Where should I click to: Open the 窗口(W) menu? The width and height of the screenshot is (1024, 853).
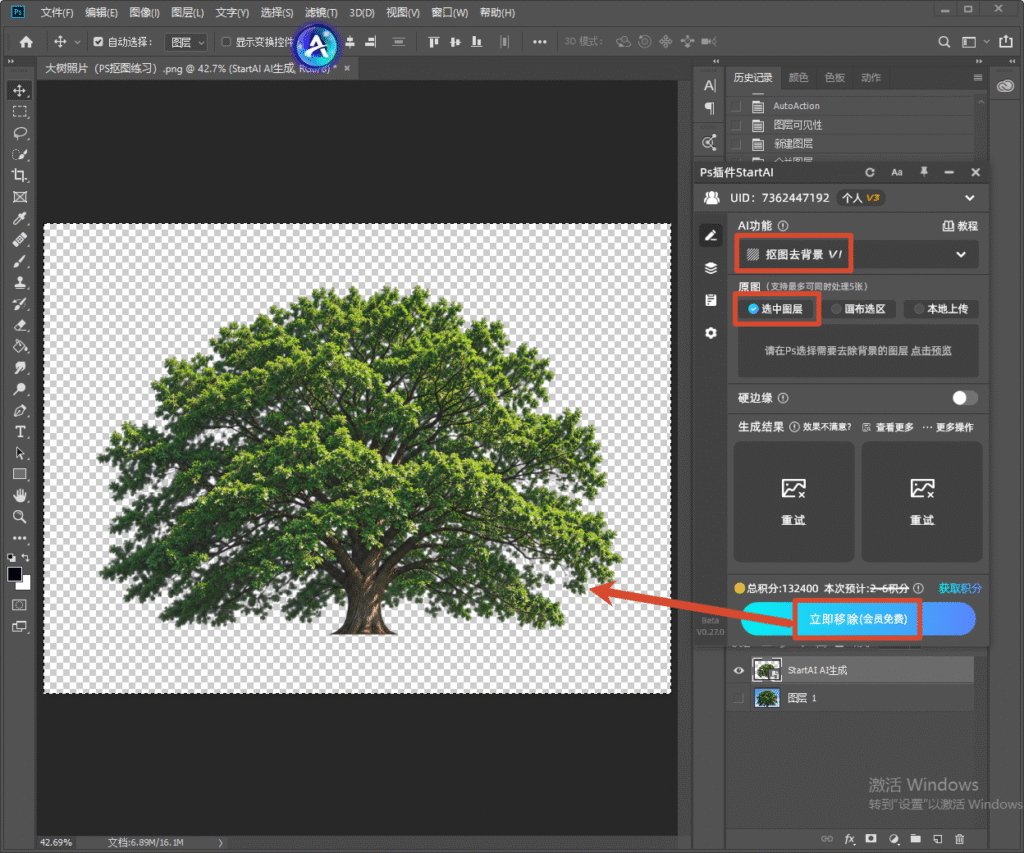tap(450, 12)
